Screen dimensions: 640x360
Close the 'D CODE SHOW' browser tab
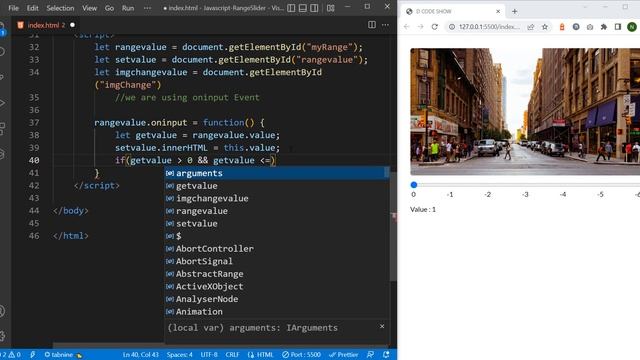click(498, 11)
